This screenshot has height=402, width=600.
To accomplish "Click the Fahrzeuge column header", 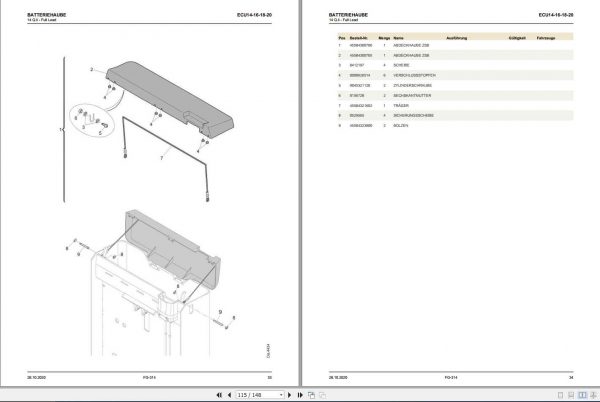I will [x=546, y=38].
